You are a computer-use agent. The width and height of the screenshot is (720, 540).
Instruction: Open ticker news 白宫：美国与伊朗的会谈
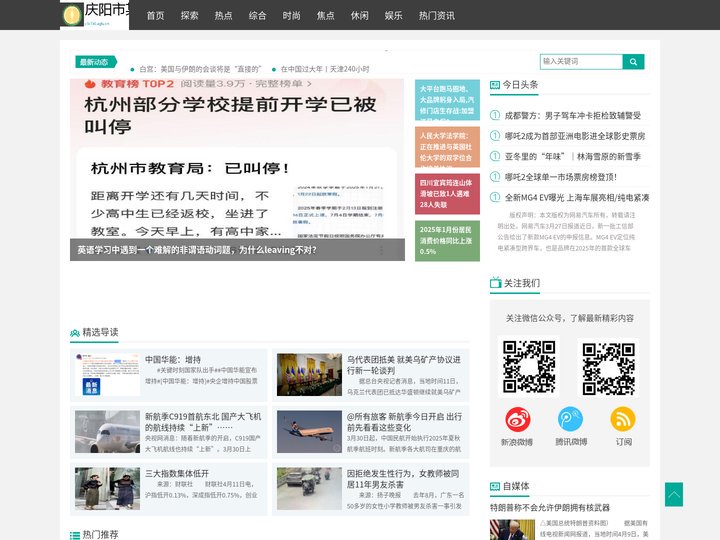pyautogui.click(x=200, y=69)
